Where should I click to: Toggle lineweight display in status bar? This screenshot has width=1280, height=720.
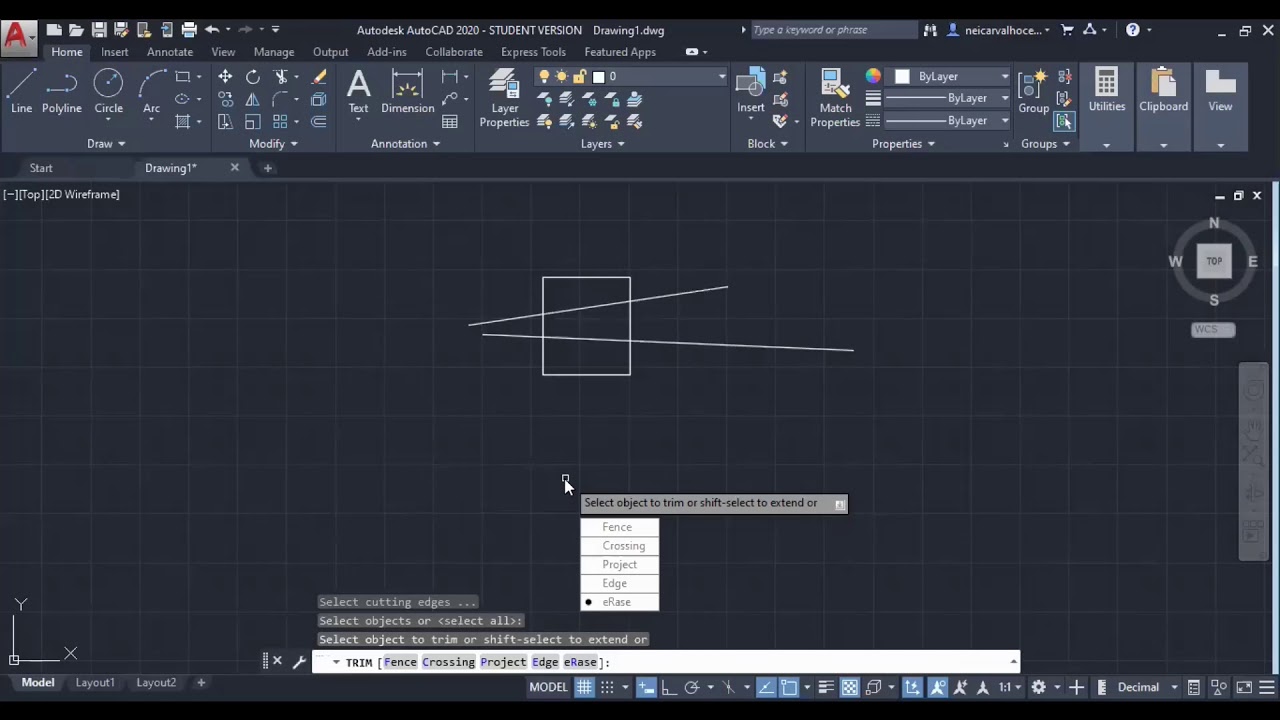tap(826, 687)
